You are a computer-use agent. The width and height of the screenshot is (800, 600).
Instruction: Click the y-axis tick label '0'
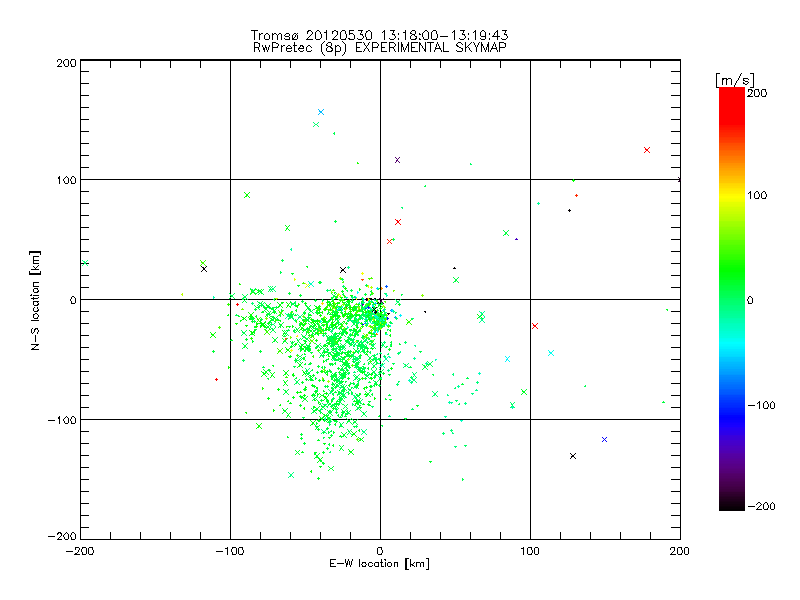[x=73, y=300]
